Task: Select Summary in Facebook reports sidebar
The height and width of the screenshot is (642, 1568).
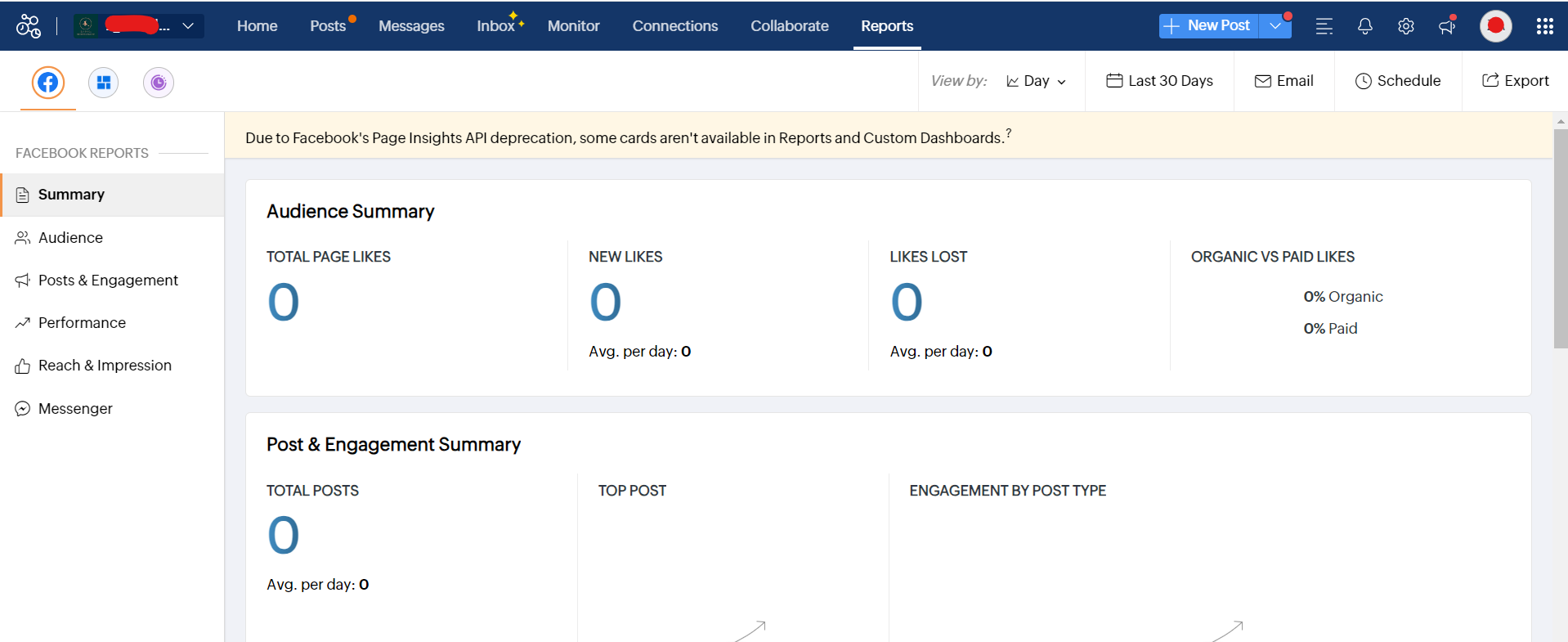Action: (113, 195)
